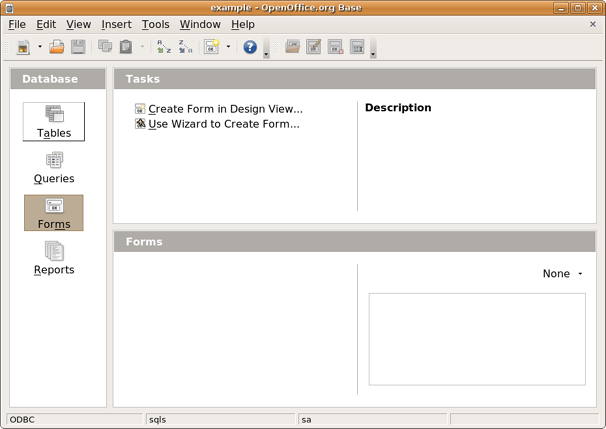Close the OpenOffice.org Base window
Screen dimensions: 606x429
[x=595, y=8]
